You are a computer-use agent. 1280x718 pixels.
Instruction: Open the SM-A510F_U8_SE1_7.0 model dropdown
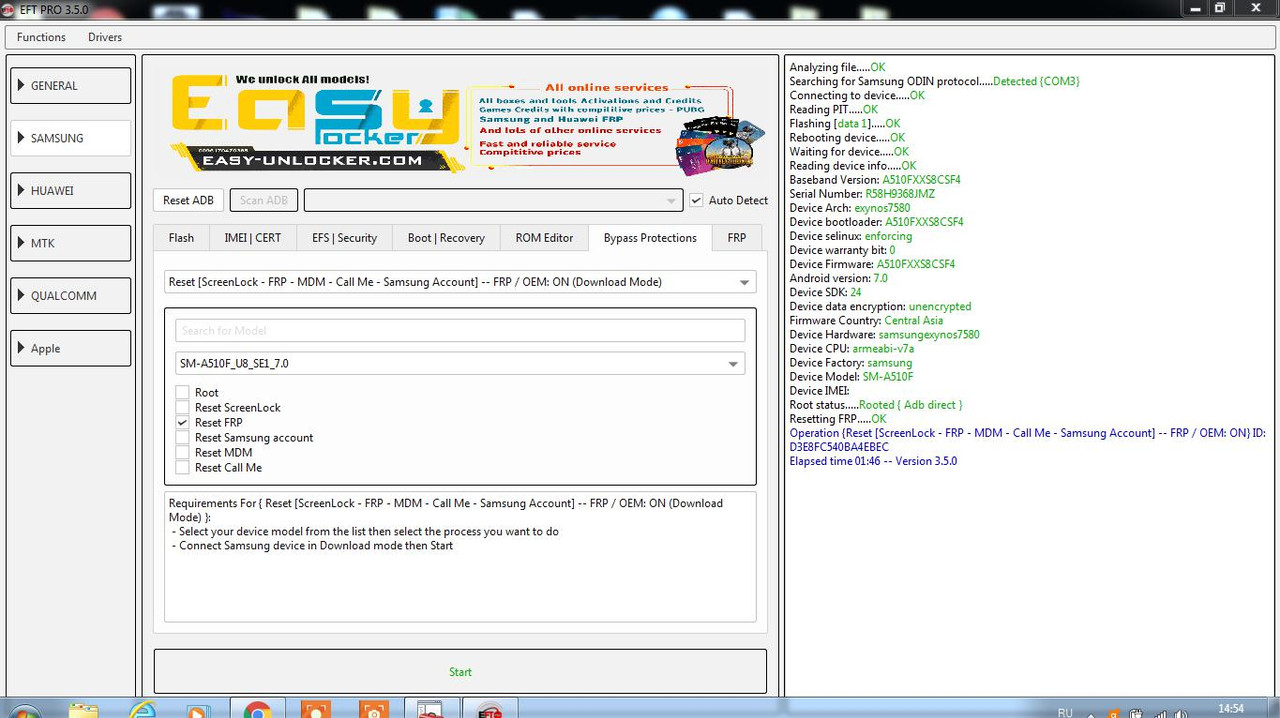pyautogui.click(x=460, y=364)
